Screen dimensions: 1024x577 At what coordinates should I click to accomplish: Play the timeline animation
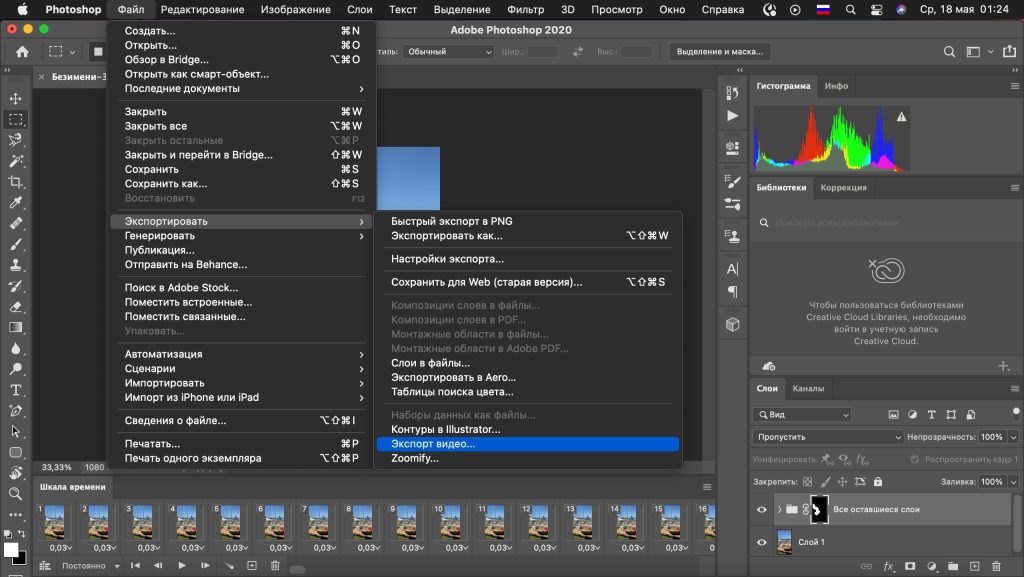click(x=181, y=566)
